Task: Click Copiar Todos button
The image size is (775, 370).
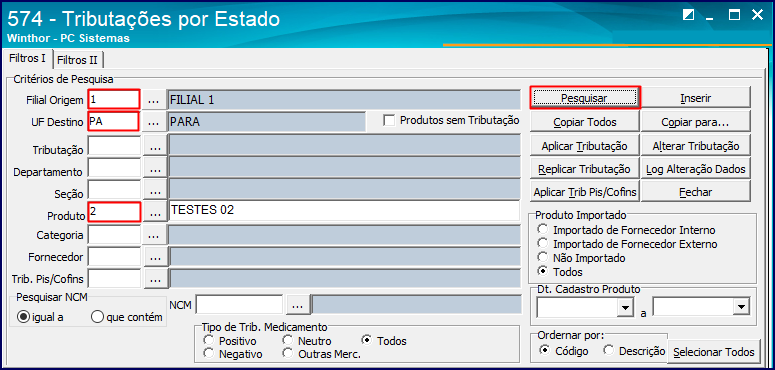Action: 585,122
